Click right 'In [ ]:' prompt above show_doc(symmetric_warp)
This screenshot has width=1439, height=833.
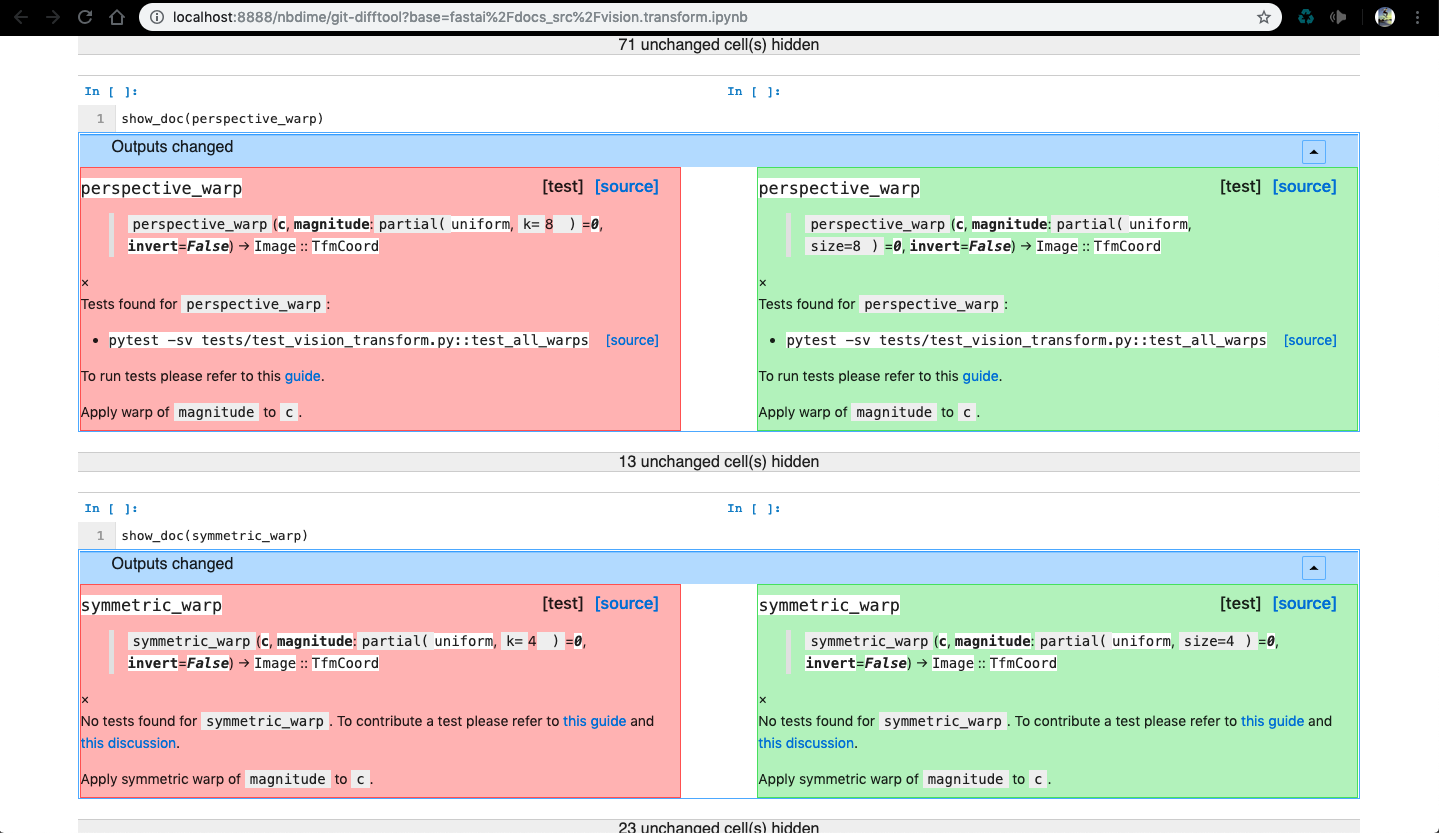pos(754,509)
